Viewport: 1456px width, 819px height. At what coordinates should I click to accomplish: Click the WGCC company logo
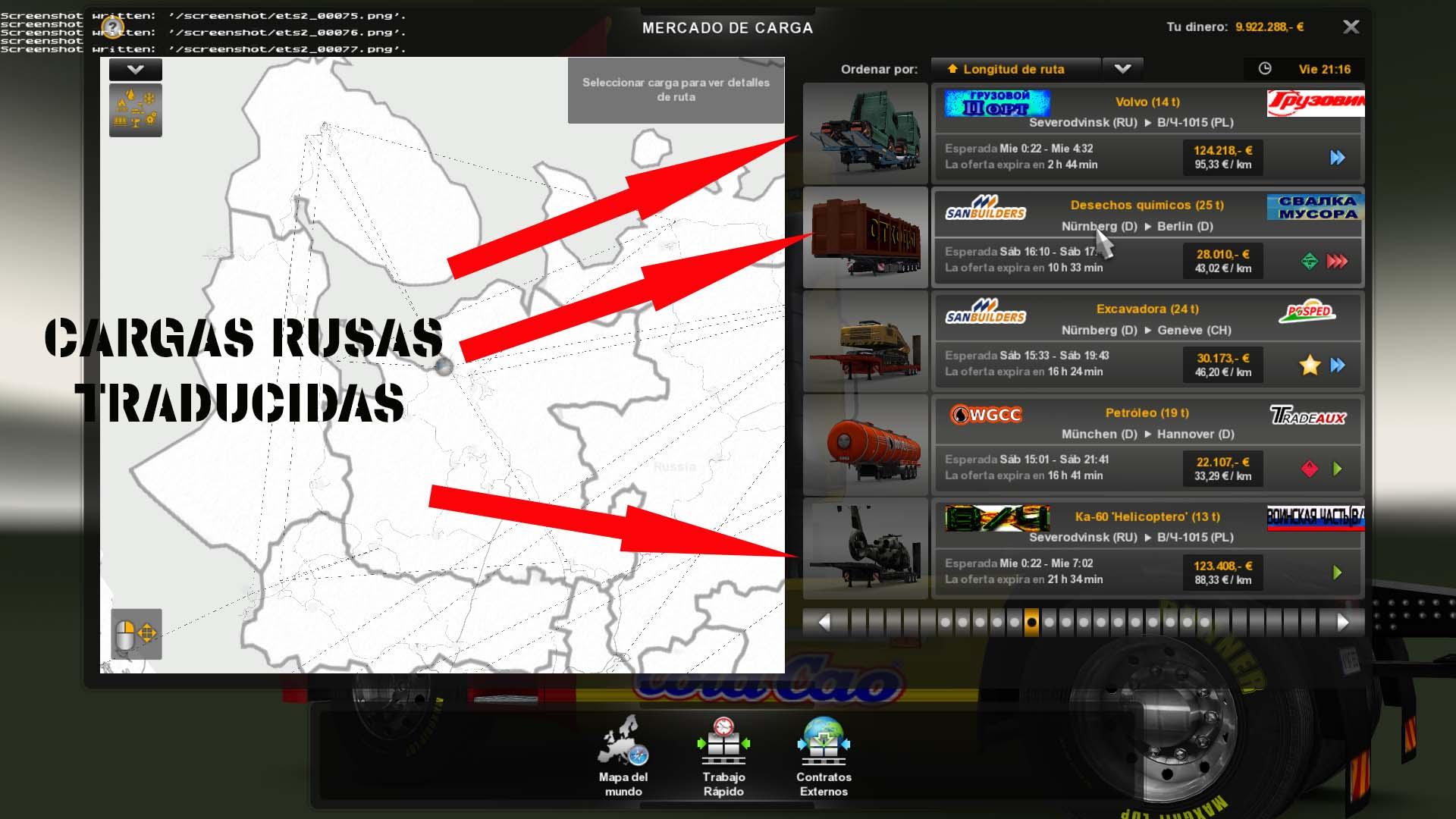(986, 415)
